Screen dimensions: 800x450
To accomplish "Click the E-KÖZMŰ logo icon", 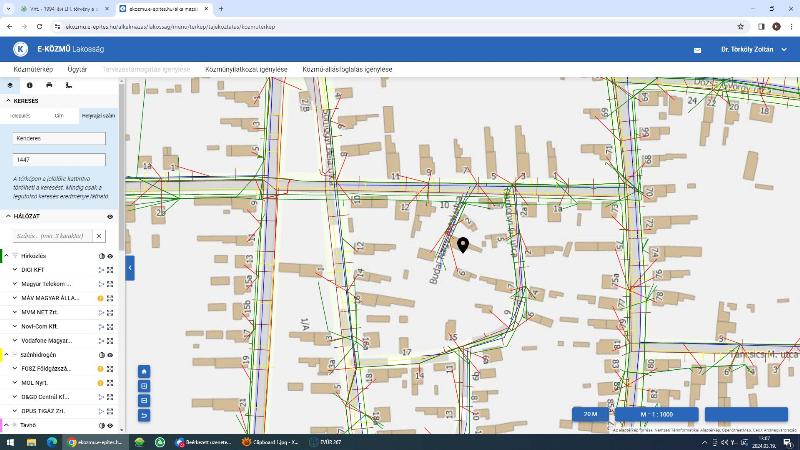I will pyautogui.click(x=20, y=49).
